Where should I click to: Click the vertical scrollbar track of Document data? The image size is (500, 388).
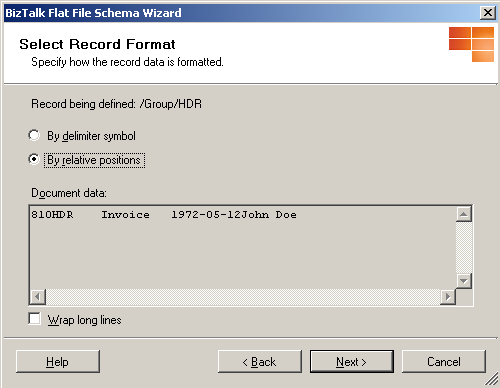(464, 248)
